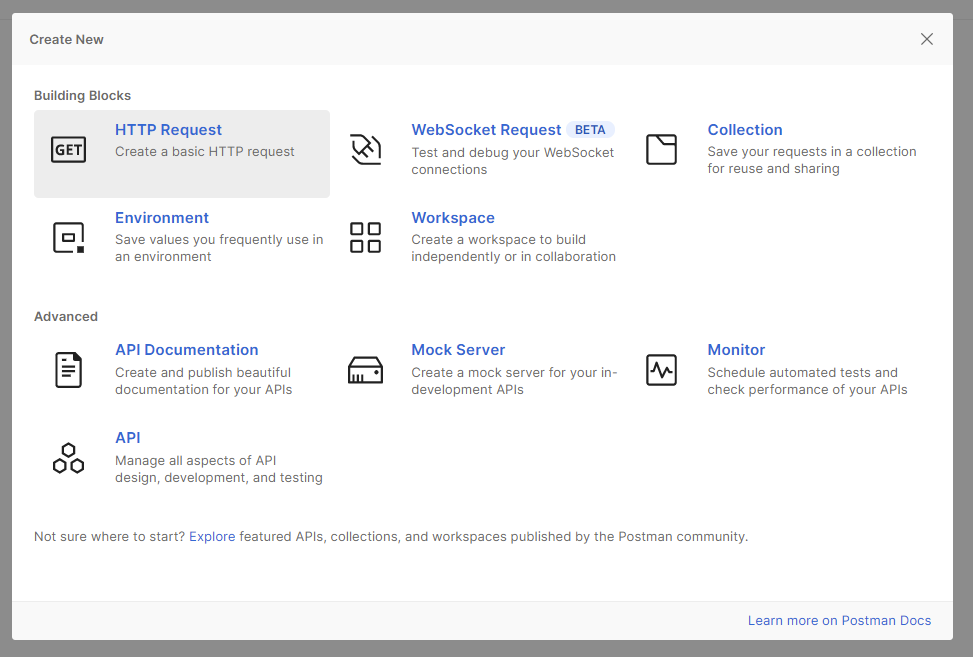Click 'Create a workspace to build independently' text
This screenshot has height=657, width=973.
(514, 248)
